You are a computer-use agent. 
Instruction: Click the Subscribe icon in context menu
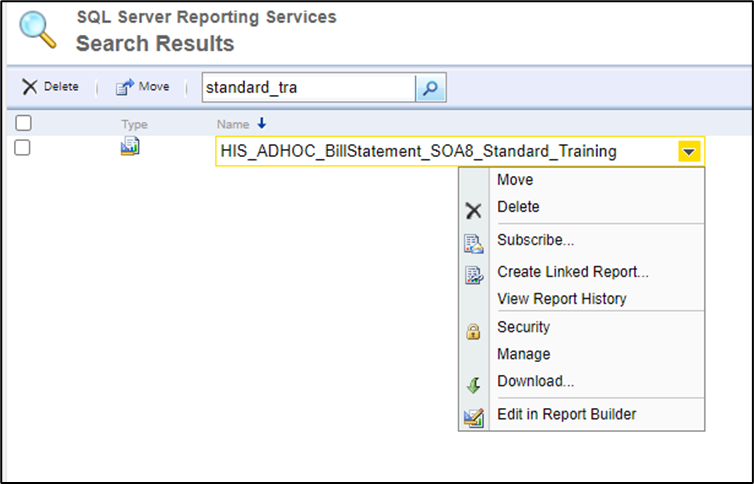[x=474, y=243]
